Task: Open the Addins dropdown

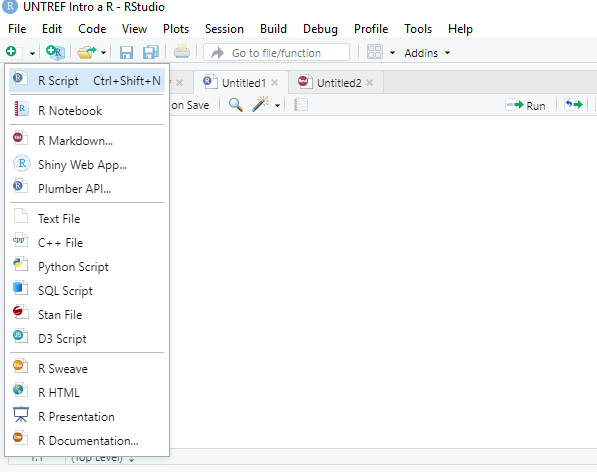Action: 427,53
